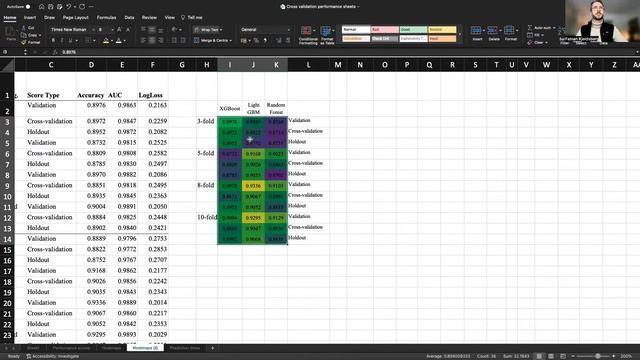Apply the Good cell style swatch
Viewport: 640px width, 360px height.
(413, 29)
